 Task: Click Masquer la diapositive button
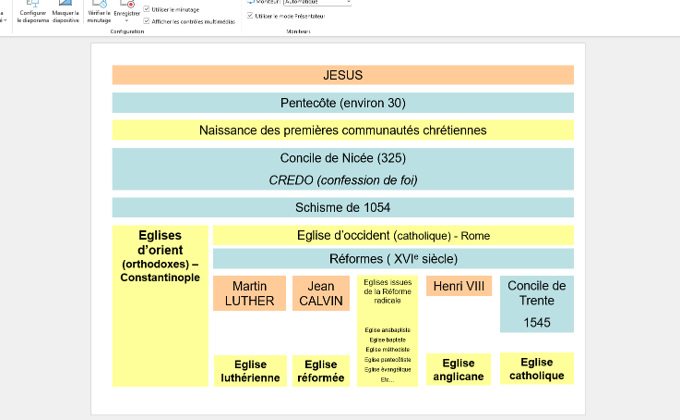click(65, 12)
